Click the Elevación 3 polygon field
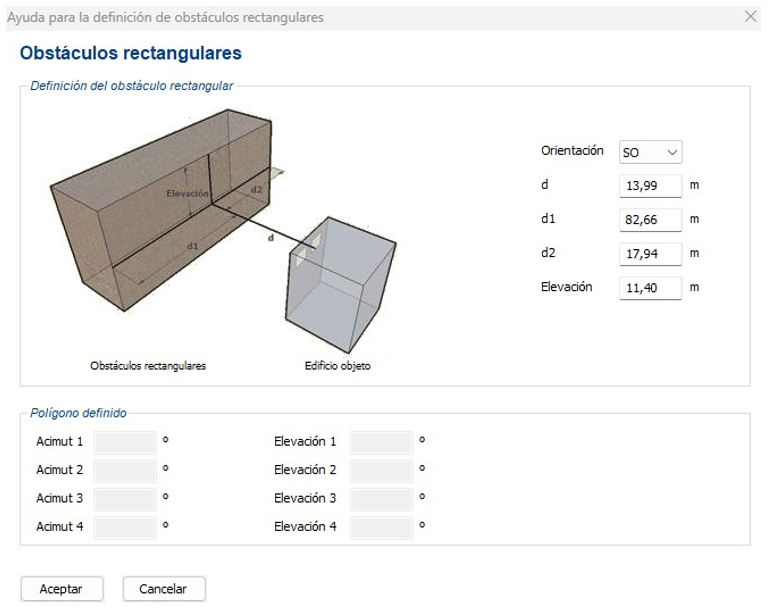The width and height of the screenshot is (768, 611). [x=381, y=500]
